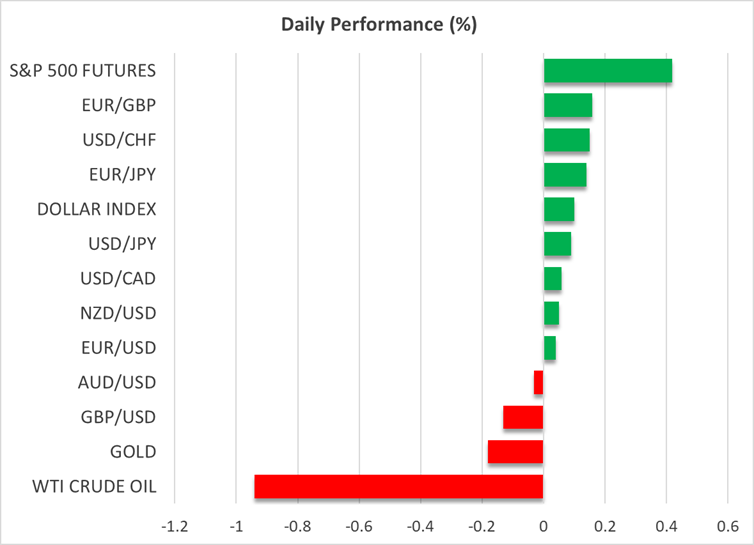Click the red GBP/USD bar
The width and height of the screenshot is (754, 545).
click(x=523, y=417)
